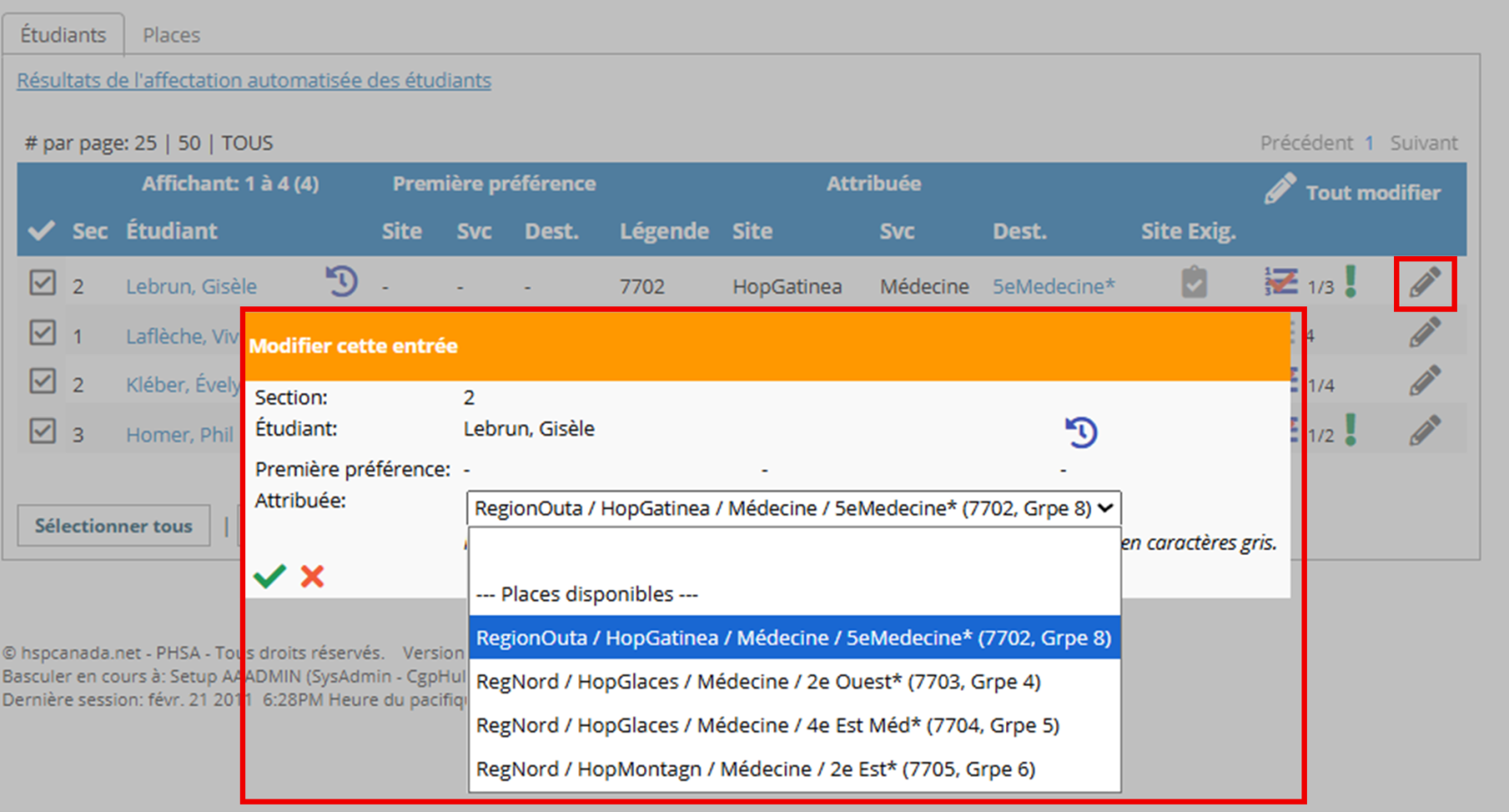Screen dimensions: 1509x812
Task: Click the history icon inside the Modifier dialog
Action: click(x=1081, y=431)
